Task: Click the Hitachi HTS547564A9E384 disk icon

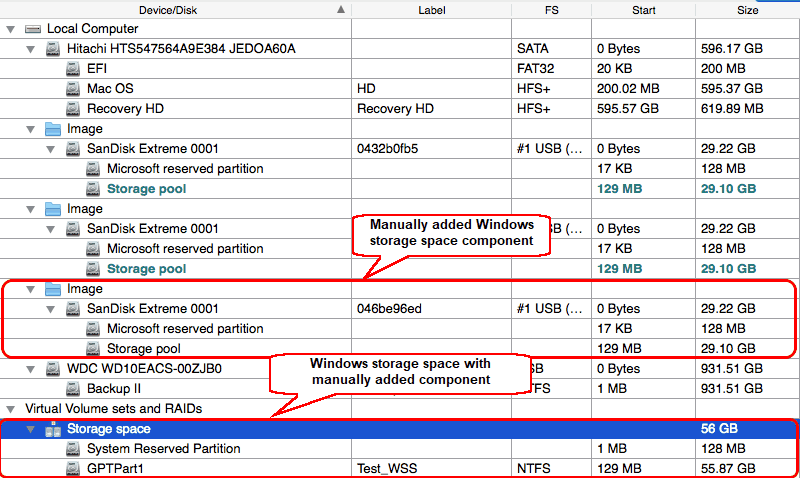Action: click(x=53, y=49)
